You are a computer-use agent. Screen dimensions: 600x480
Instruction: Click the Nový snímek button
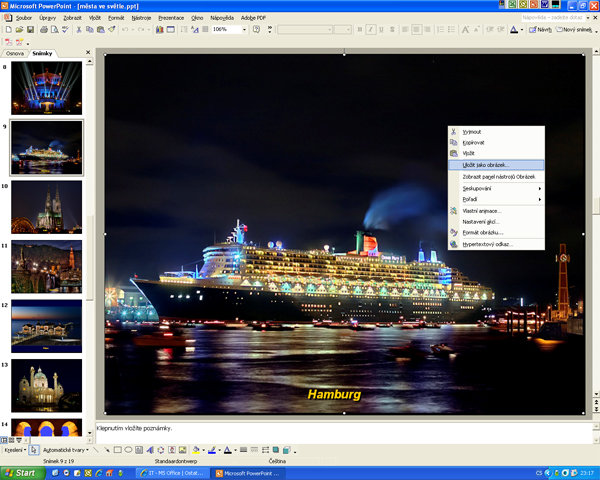coord(574,30)
